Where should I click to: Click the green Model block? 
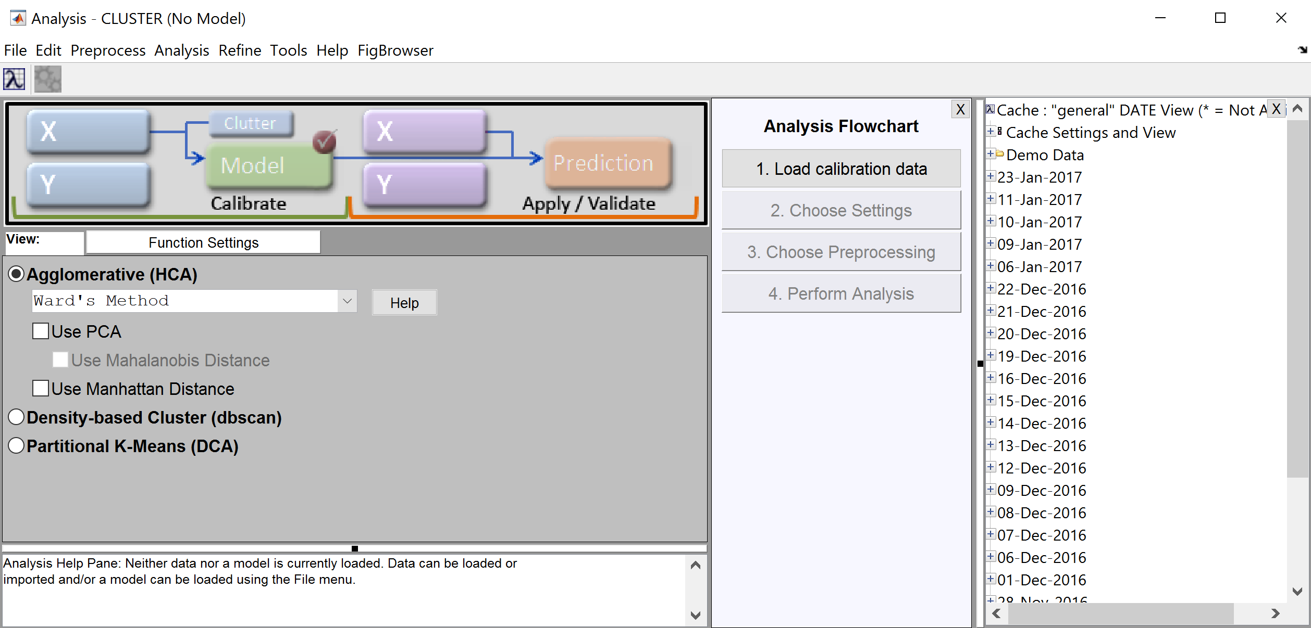pyautogui.click(x=267, y=166)
